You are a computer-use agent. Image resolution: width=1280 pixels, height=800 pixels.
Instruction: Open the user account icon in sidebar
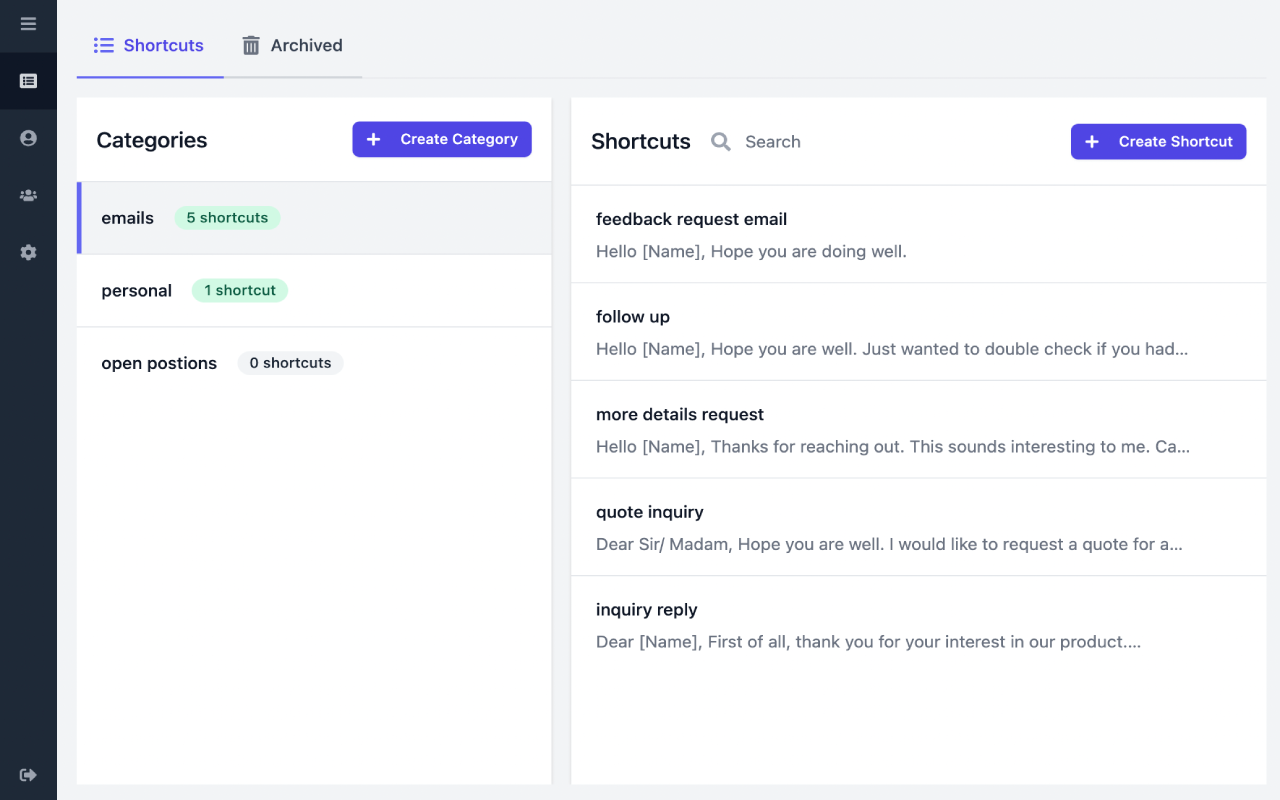(28, 138)
